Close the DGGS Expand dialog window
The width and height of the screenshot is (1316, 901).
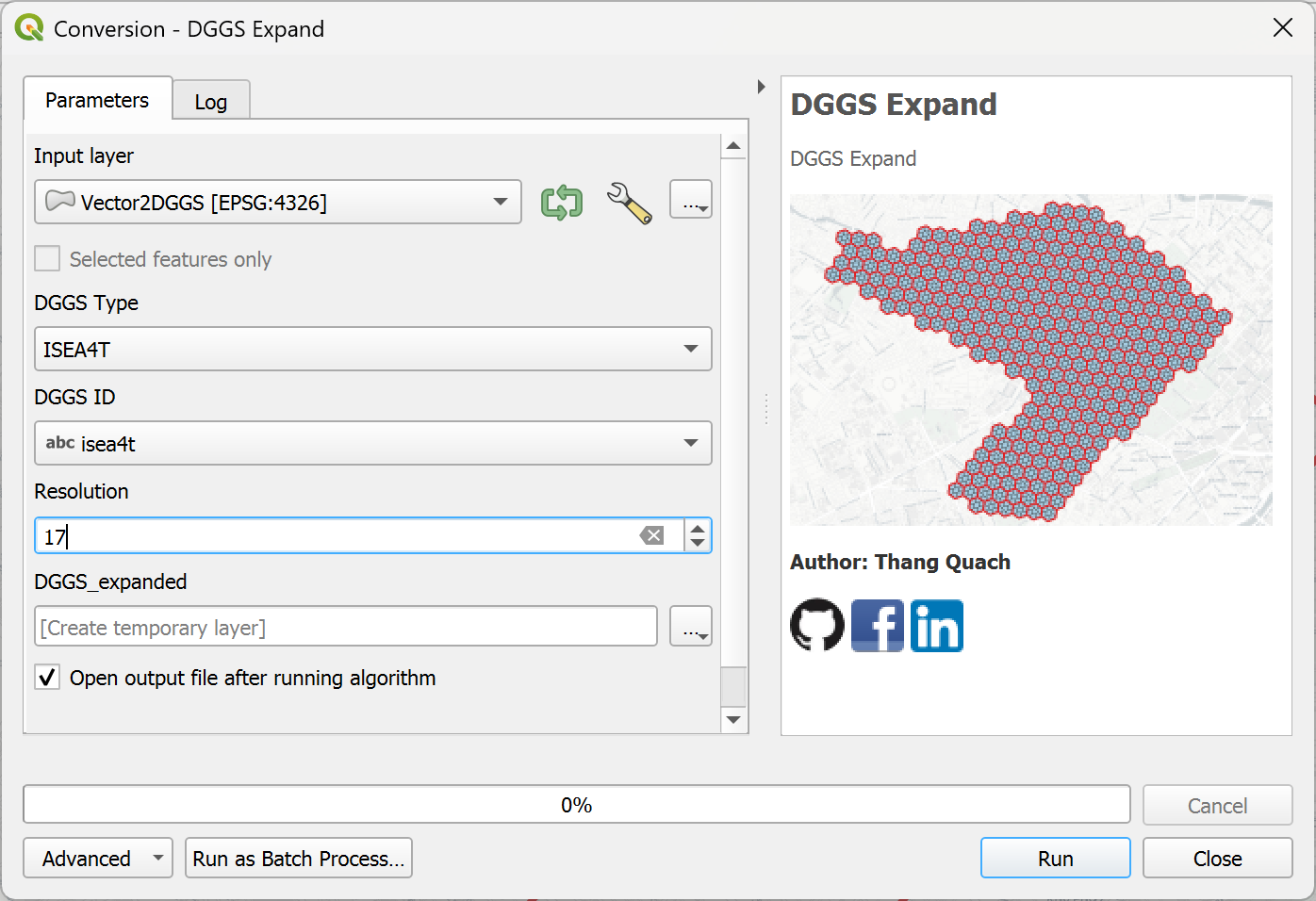click(x=1283, y=28)
